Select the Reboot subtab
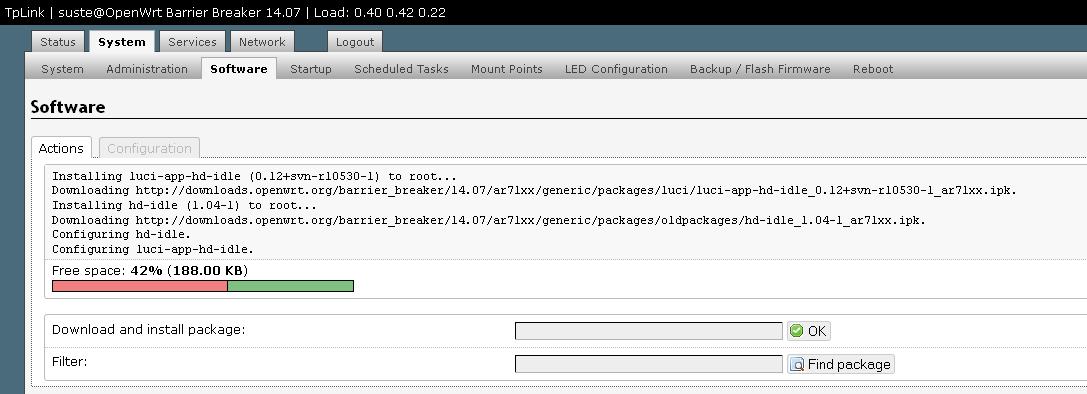This screenshot has width=1087, height=394. click(873, 69)
